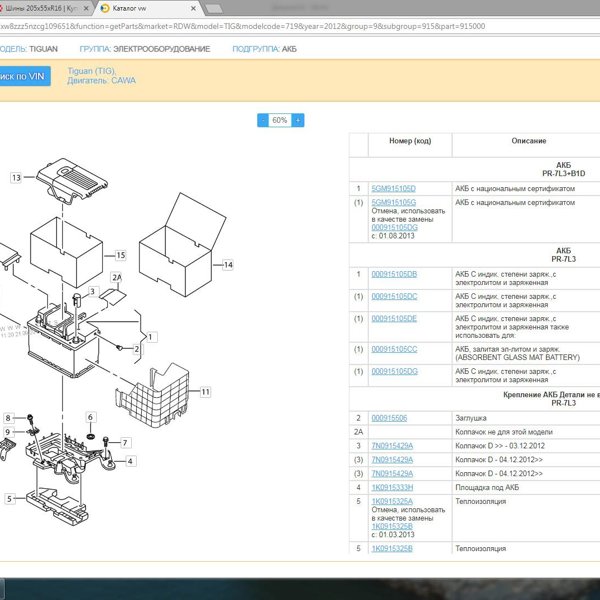Click diagram callout number 8
Viewport: 600px width, 600px height.
click(x=8, y=418)
